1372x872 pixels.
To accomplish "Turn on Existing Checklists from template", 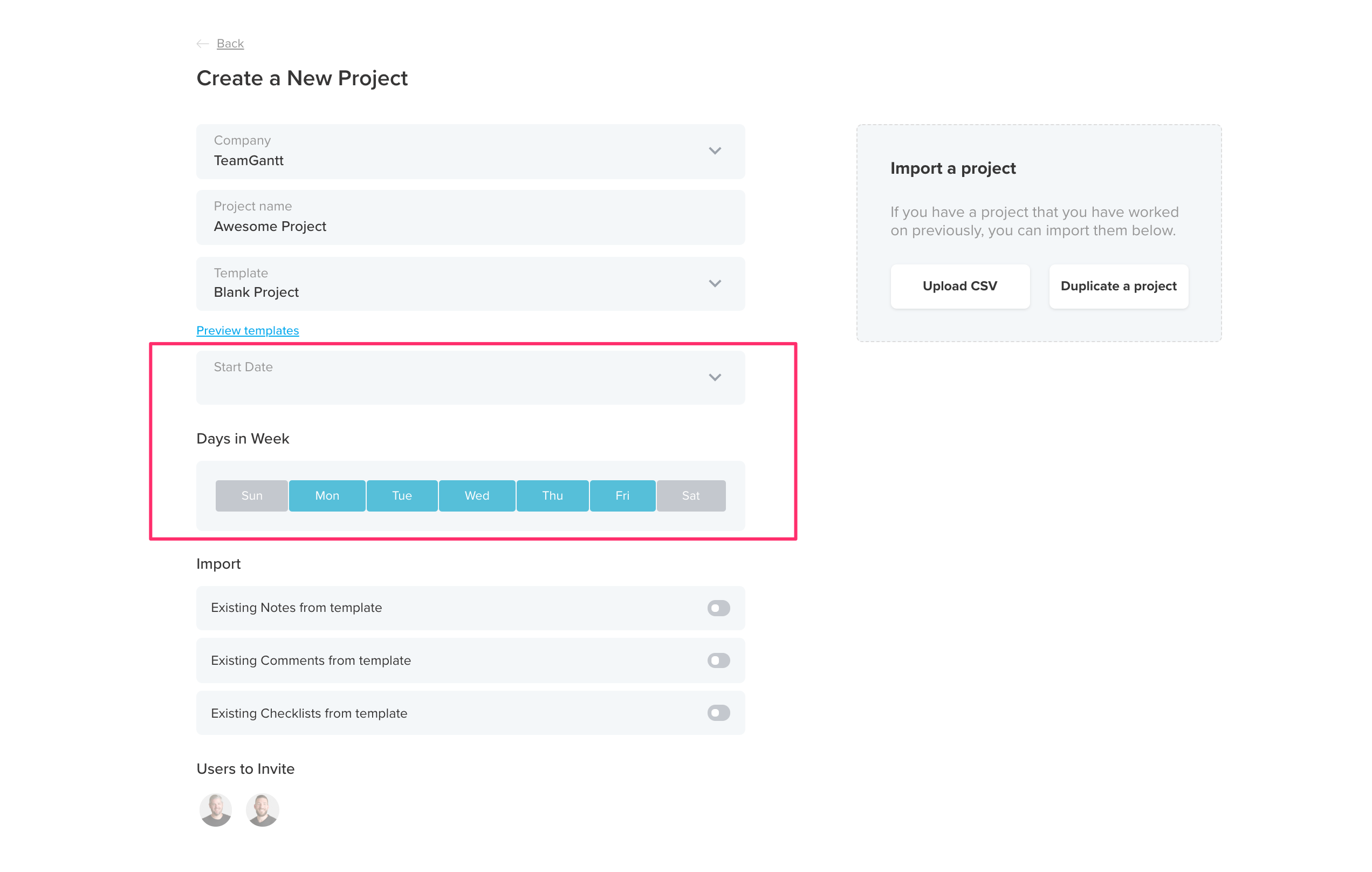I will 718,712.
